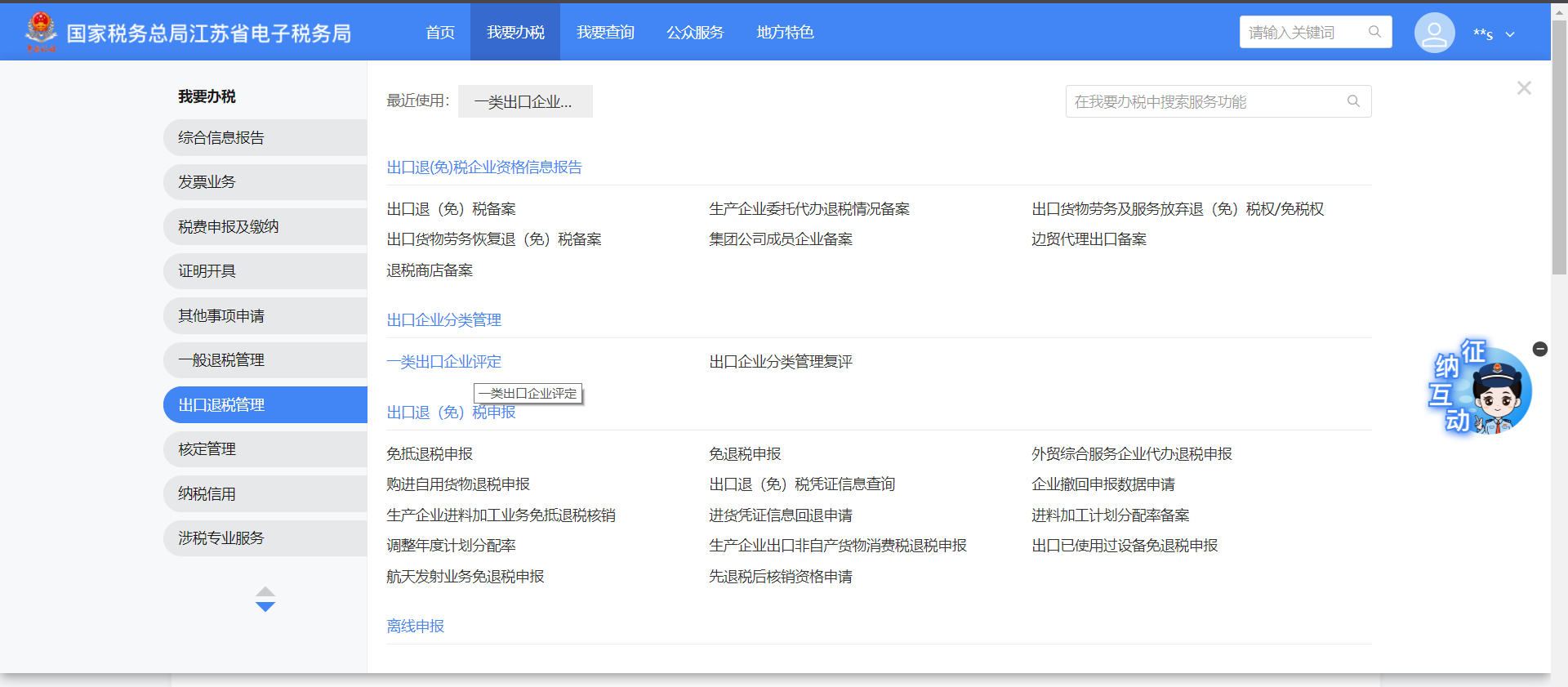The width and height of the screenshot is (1568, 687).
Task: Open the 我要查询 menu
Action: [x=604, y=33]
